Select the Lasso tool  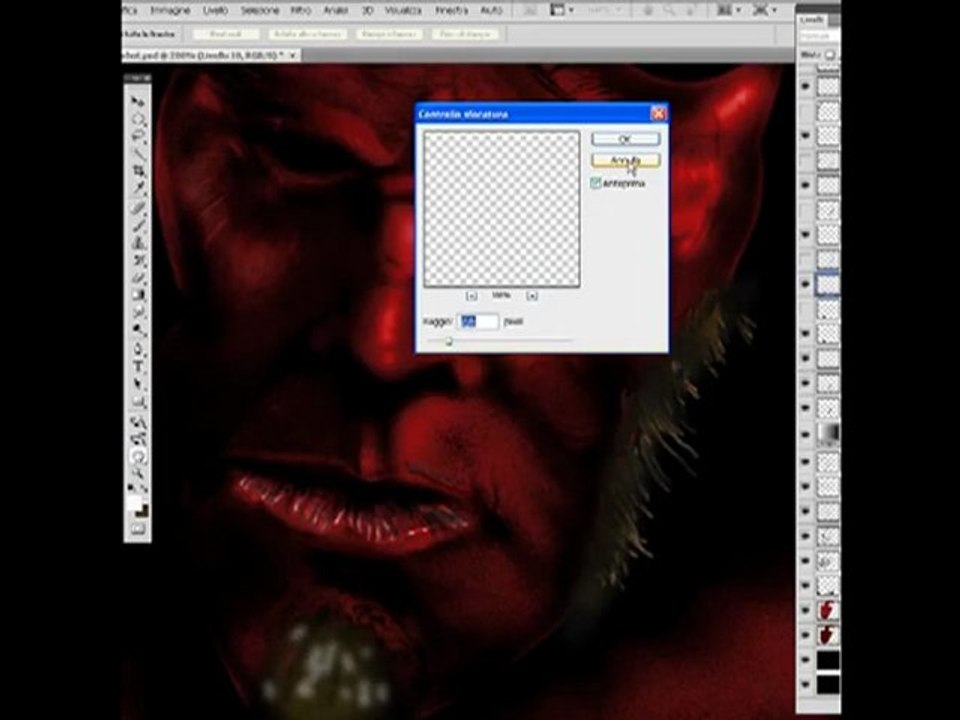[x=138, y=135]
